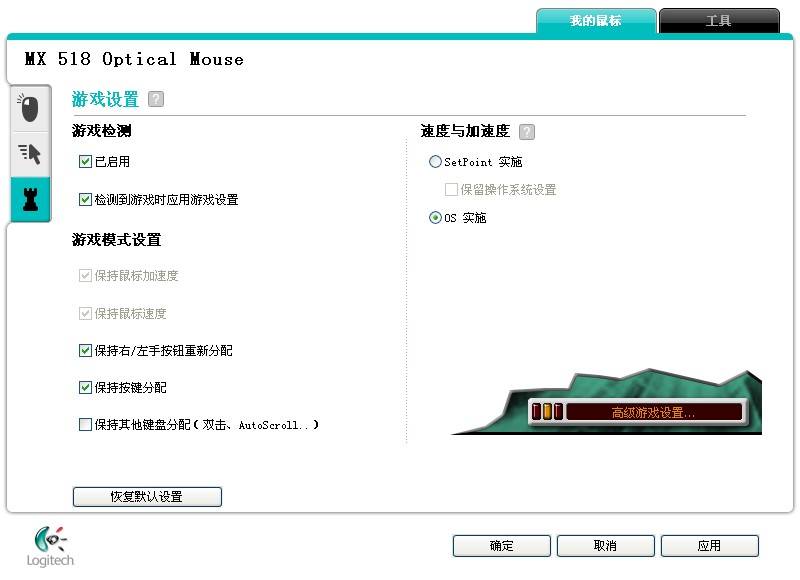Switch to the 我的鼠标 tab

[x=596, y=21]
